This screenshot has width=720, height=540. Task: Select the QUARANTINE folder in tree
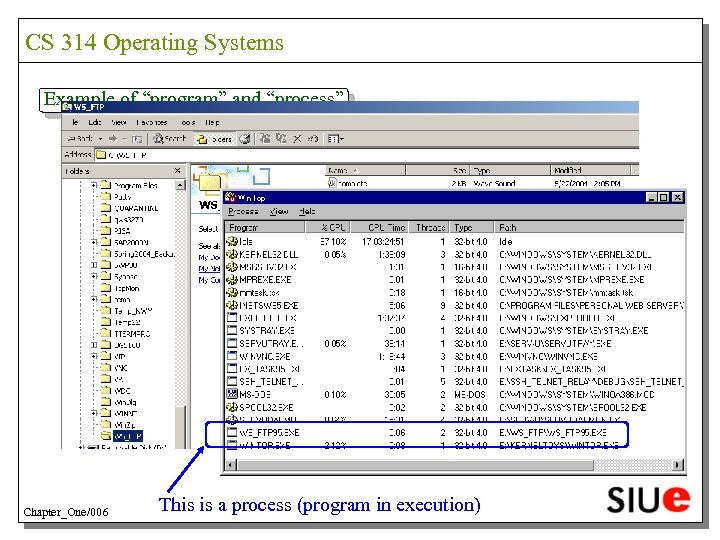tap(136, 208)
